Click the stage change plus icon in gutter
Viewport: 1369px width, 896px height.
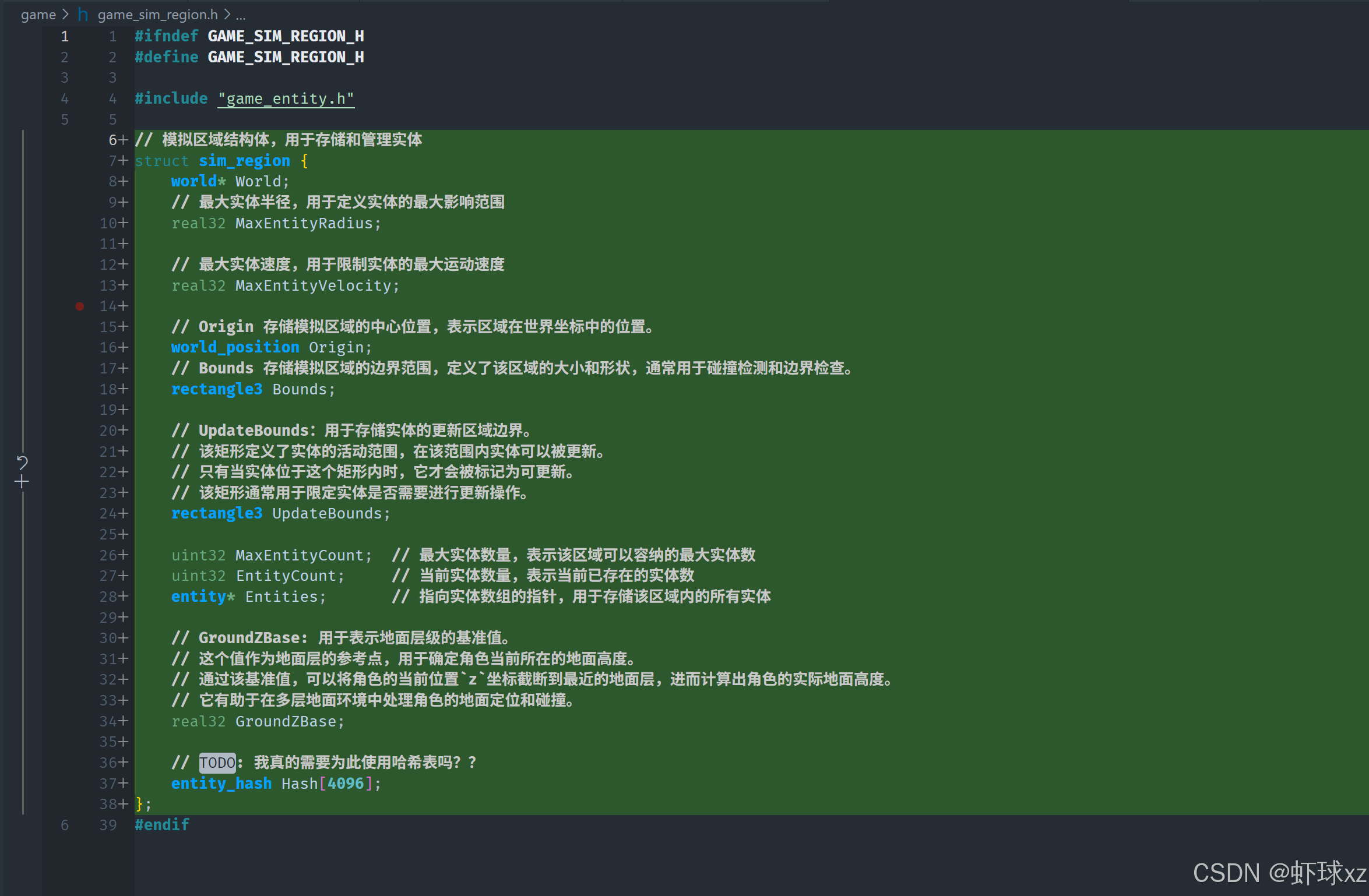click(22, 482)
